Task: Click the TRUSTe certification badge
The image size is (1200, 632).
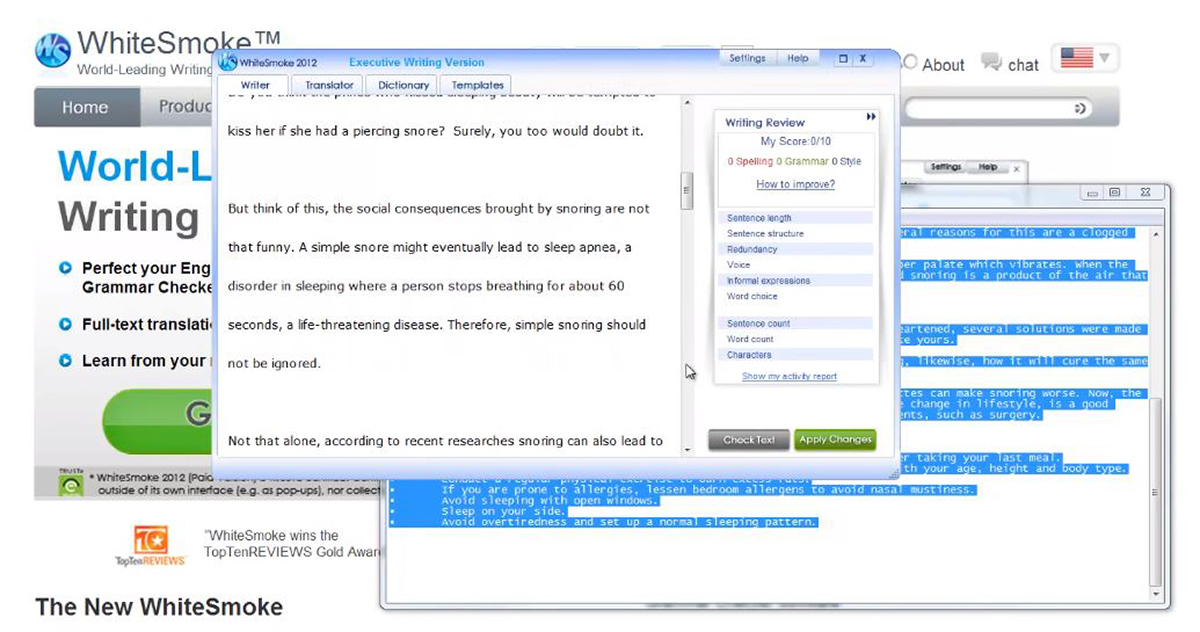Action: [70, 484]
